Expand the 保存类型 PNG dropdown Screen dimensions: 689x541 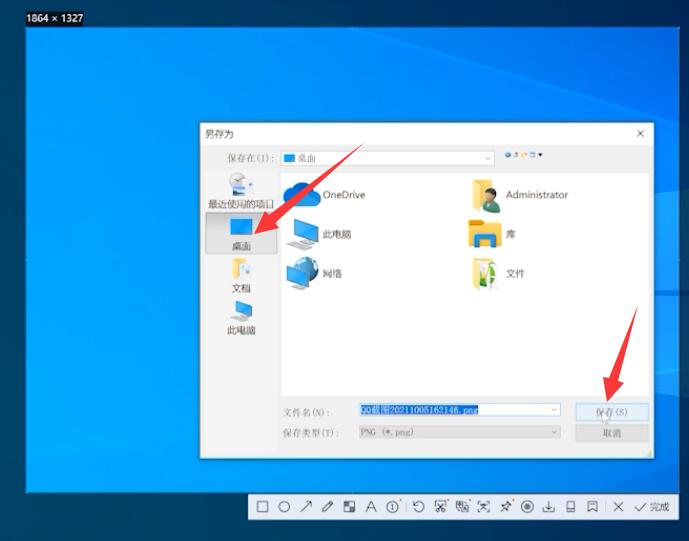coord(554,432)
